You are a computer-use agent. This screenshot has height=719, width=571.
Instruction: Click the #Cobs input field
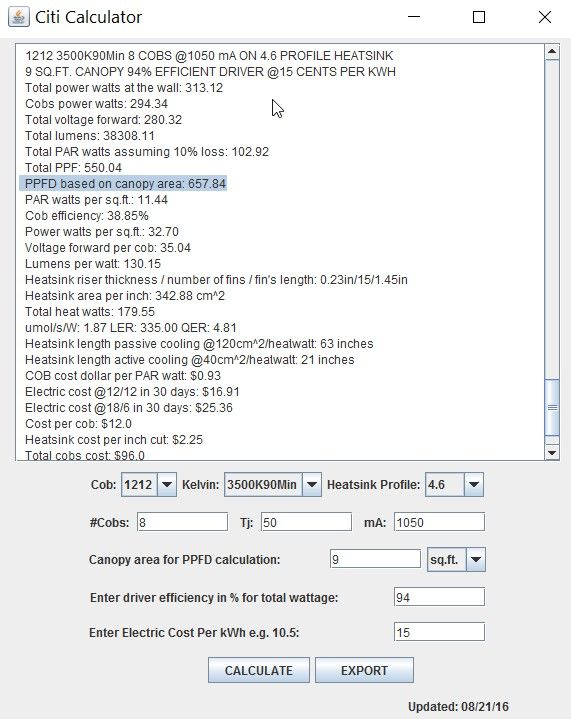point(182,522)
